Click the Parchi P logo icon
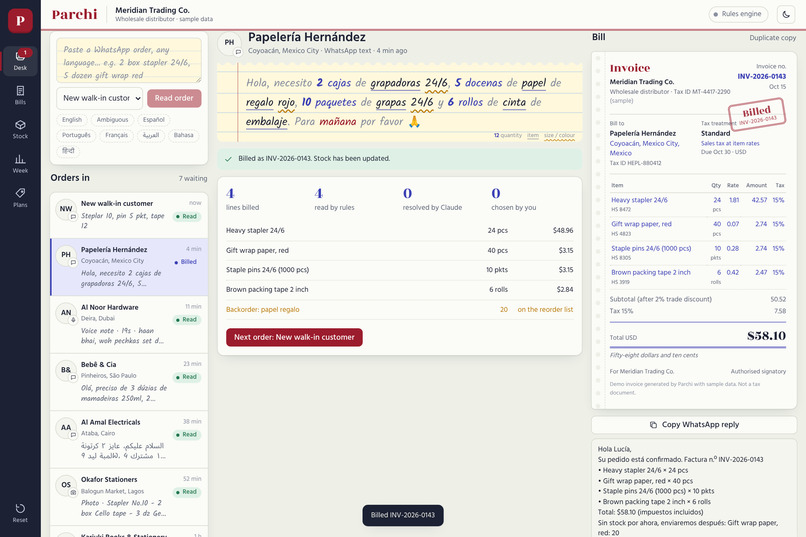806x537 pixels. pos(20,21)
